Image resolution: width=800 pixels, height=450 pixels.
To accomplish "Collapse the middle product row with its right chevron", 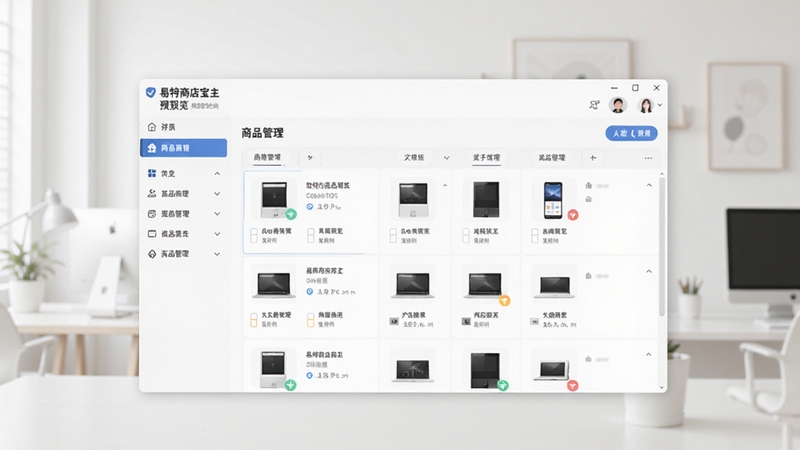I will [x=649, y=271].
